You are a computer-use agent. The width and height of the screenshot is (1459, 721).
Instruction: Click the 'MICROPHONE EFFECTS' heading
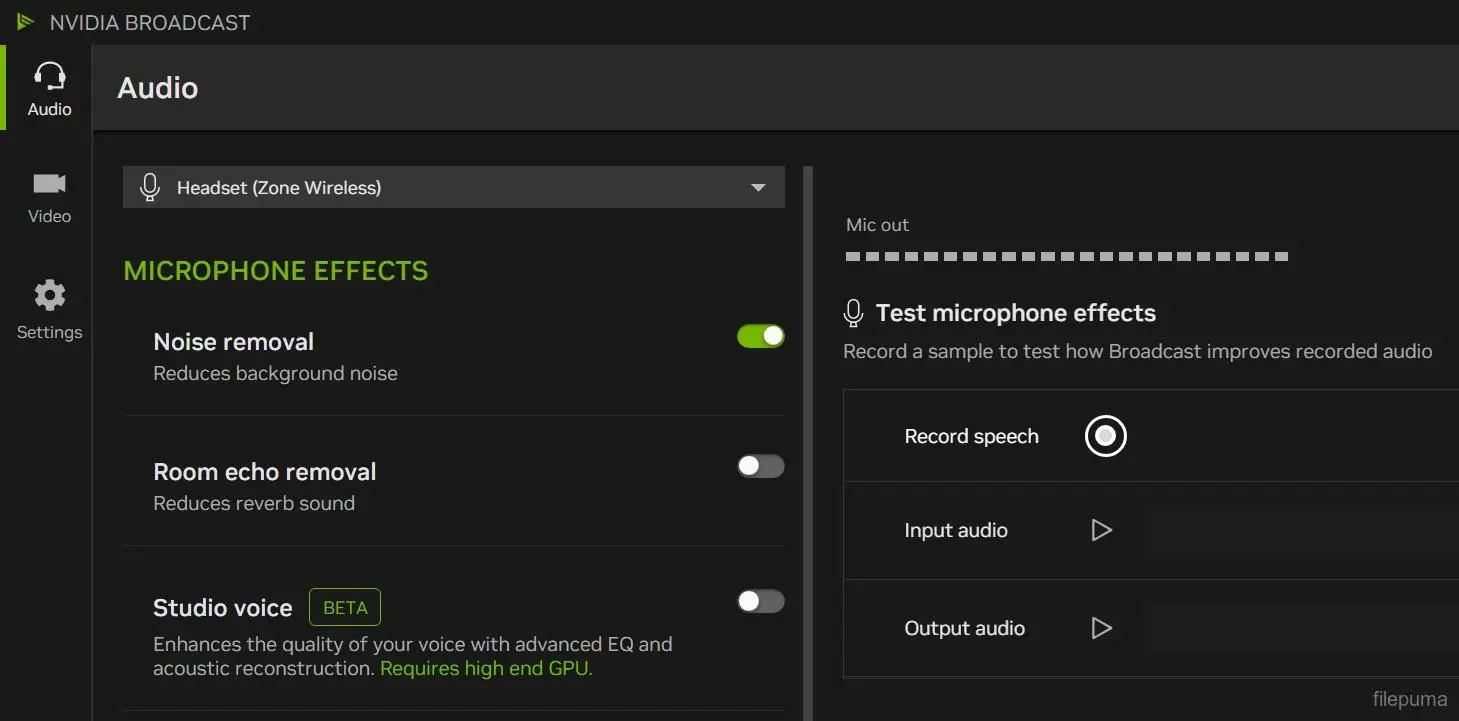point(276,271)
